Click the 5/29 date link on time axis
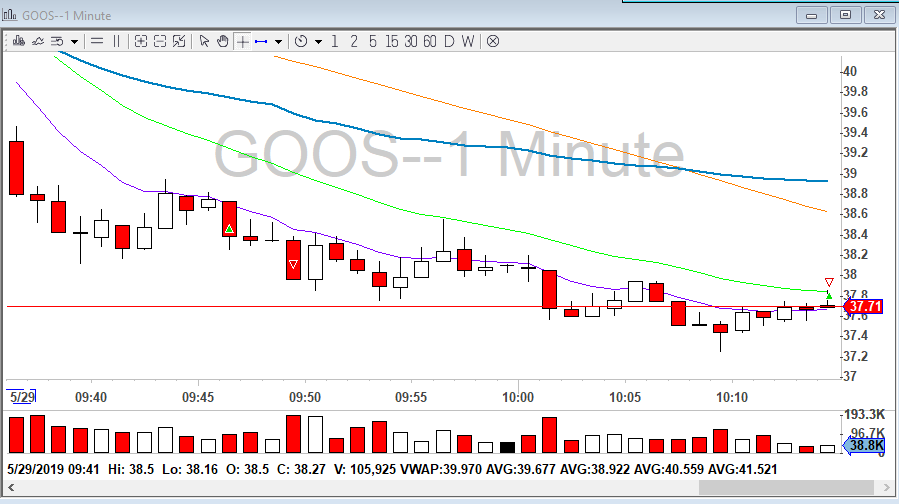This screenshot has width=899, height=504. [x=22, y=396]
